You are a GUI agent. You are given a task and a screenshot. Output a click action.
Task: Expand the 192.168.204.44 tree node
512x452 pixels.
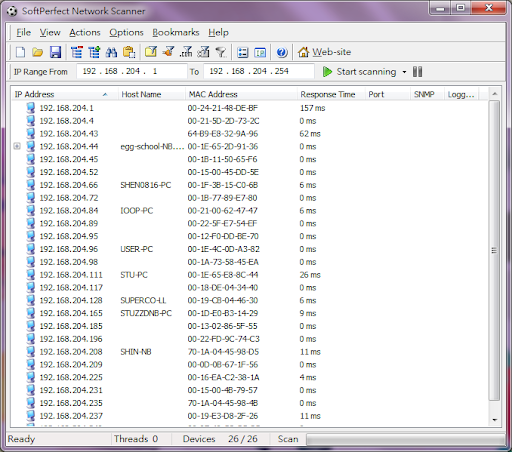coord(17,146)
